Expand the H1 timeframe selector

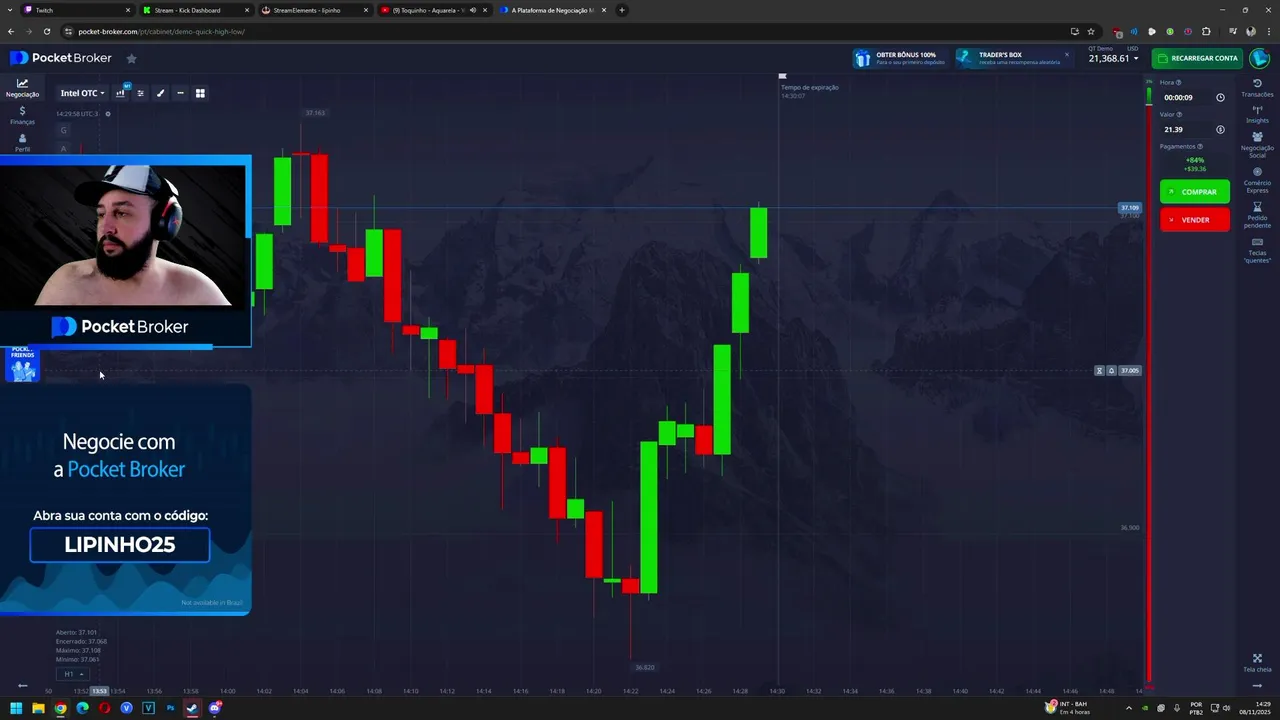click(x=71, y=674)
